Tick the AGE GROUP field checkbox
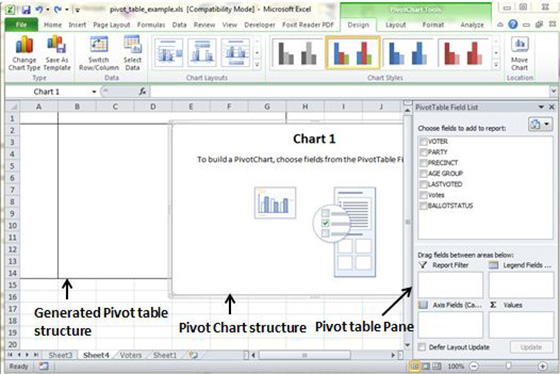 423,174
